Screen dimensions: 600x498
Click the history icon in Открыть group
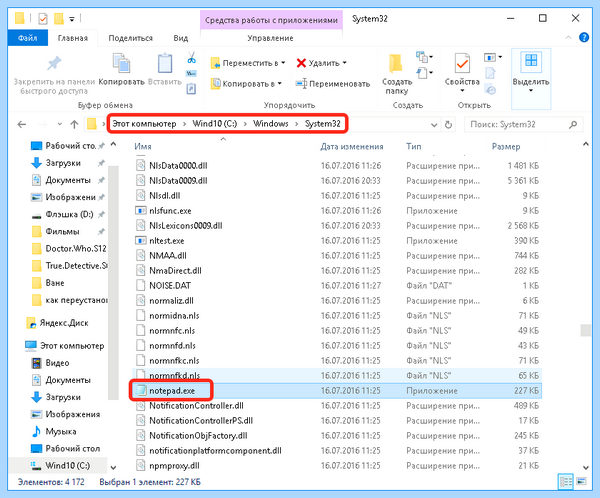[490, 90]
